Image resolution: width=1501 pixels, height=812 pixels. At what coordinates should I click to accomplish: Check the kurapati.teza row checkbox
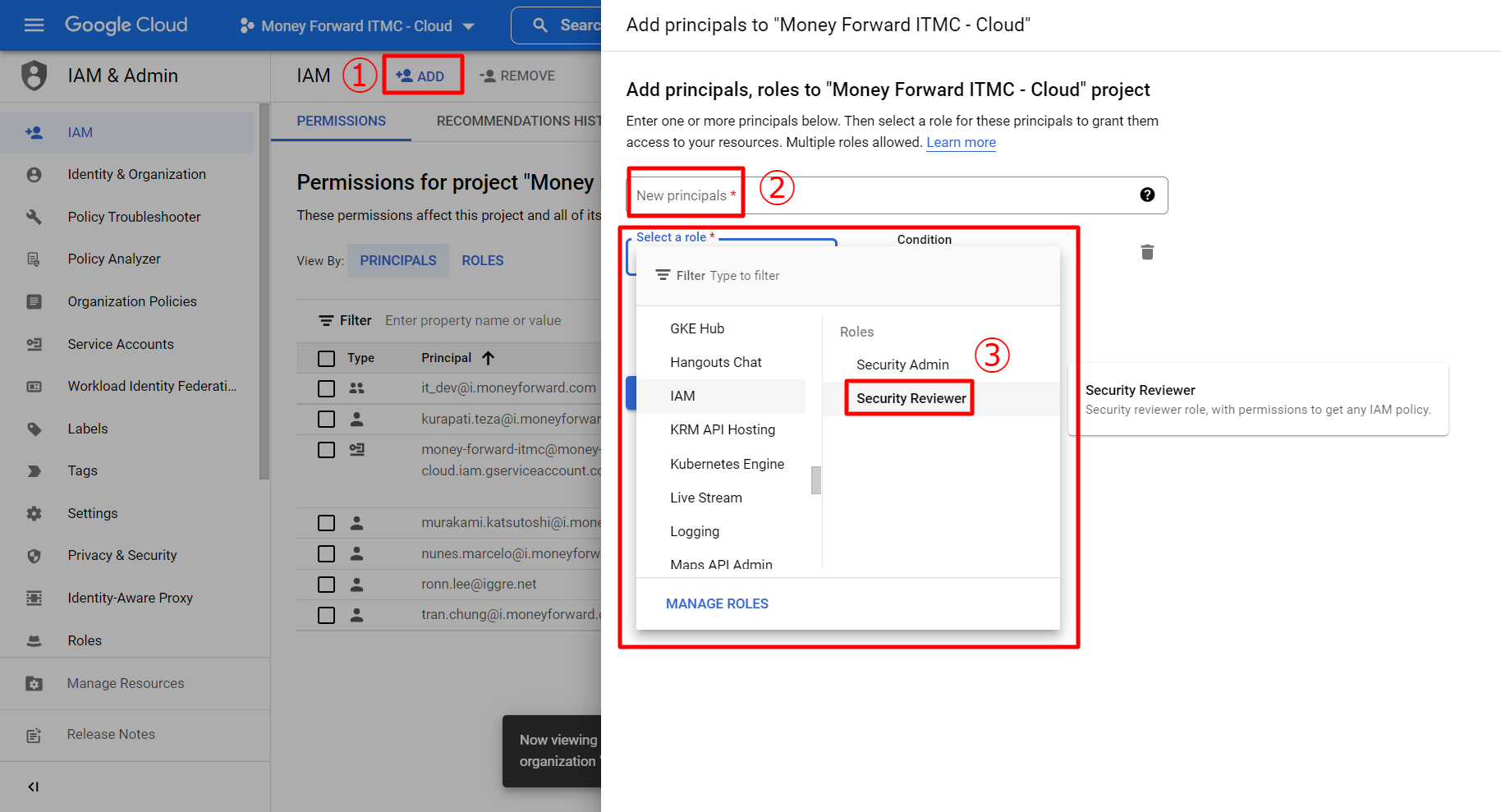click(326, 419)
